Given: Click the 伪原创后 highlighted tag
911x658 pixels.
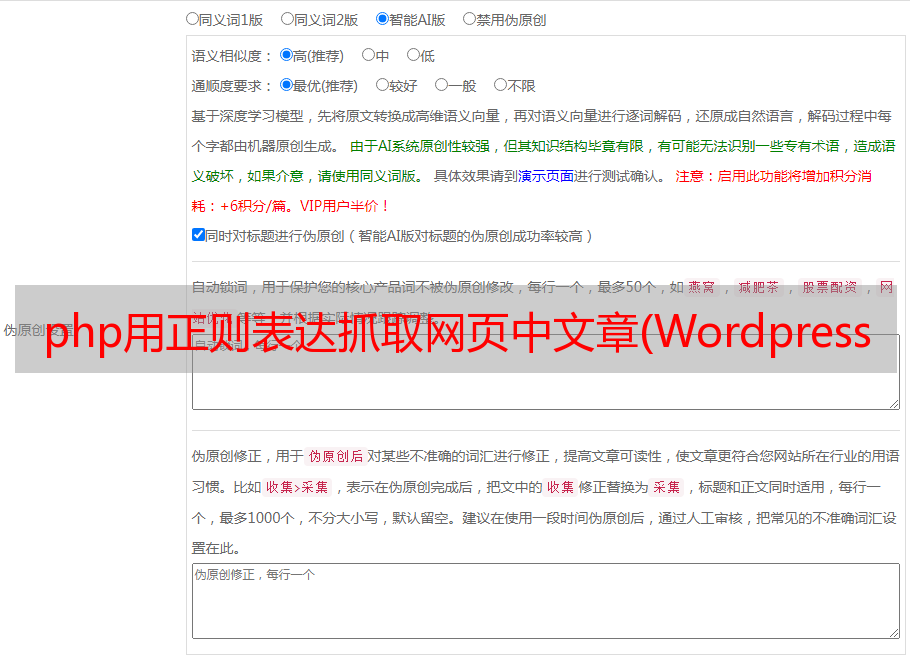Looking at the screenshot, I should [336, 456].
